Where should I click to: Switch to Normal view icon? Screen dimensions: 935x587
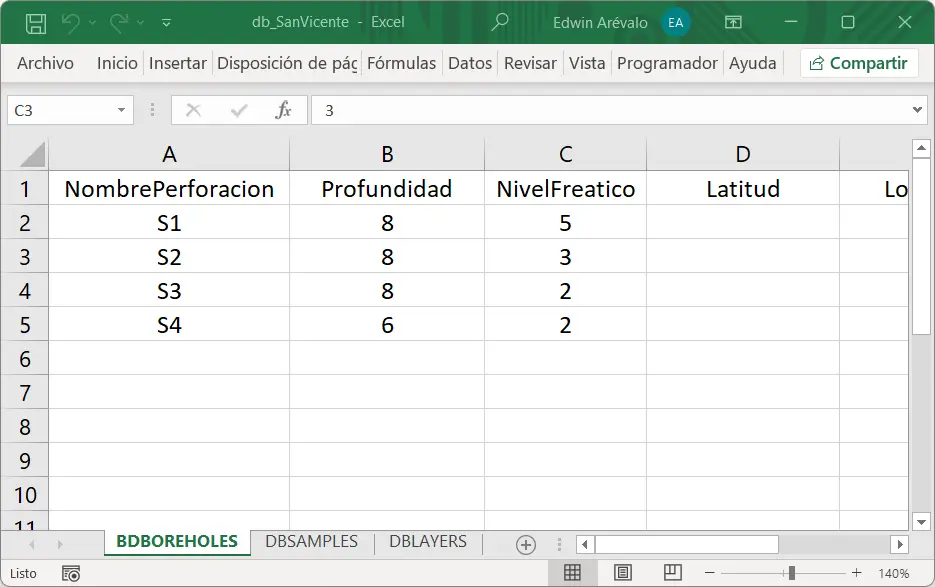tap(572, 573)
